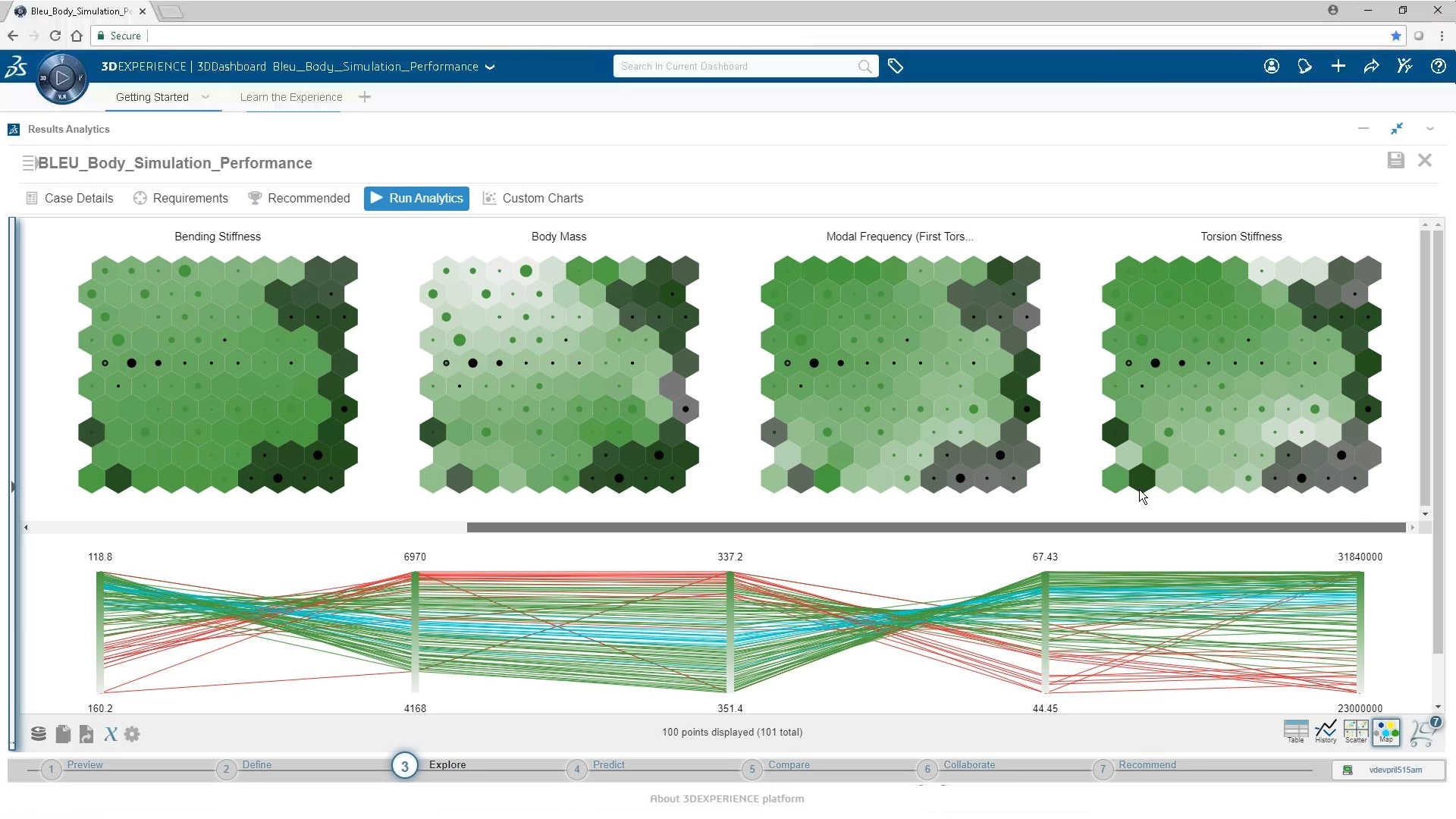Image resolution: width=1456 pixels, height=819 pixels.
Task: Expand the Results Analytics widget menu chevron
Action: [1430, 129]
